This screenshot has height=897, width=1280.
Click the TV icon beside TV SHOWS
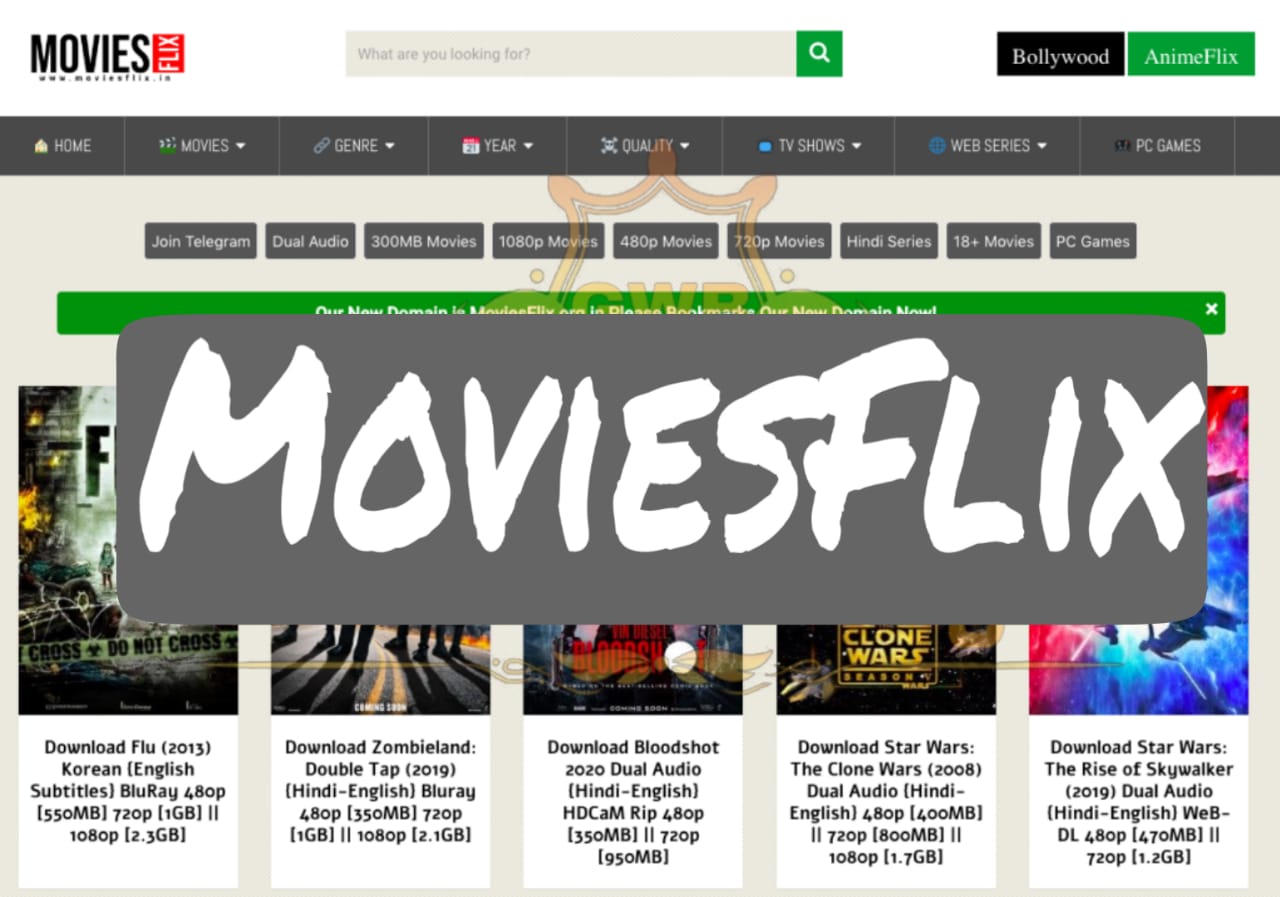(765, 146)
